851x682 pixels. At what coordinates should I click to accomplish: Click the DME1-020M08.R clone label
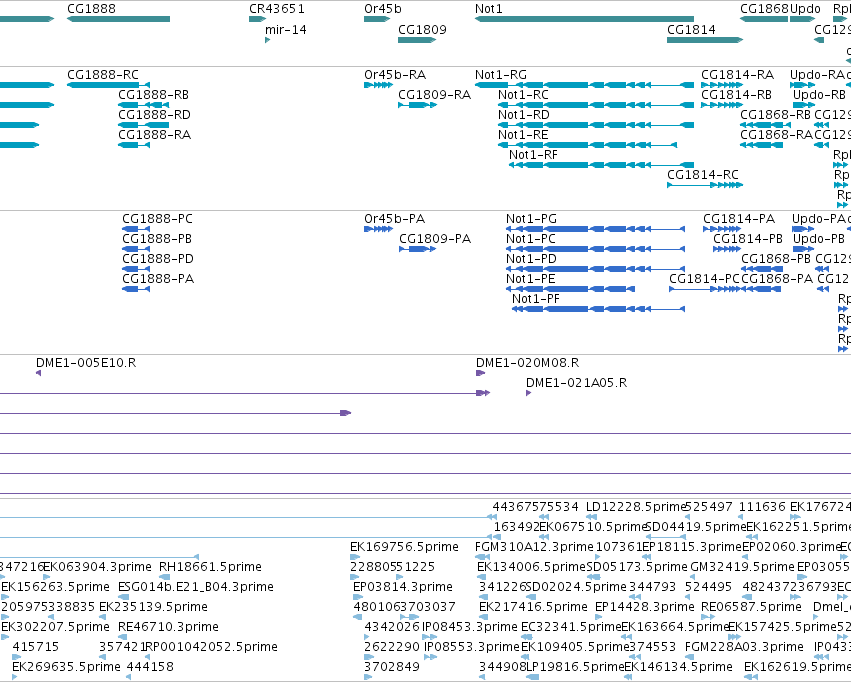coord(528,362)
